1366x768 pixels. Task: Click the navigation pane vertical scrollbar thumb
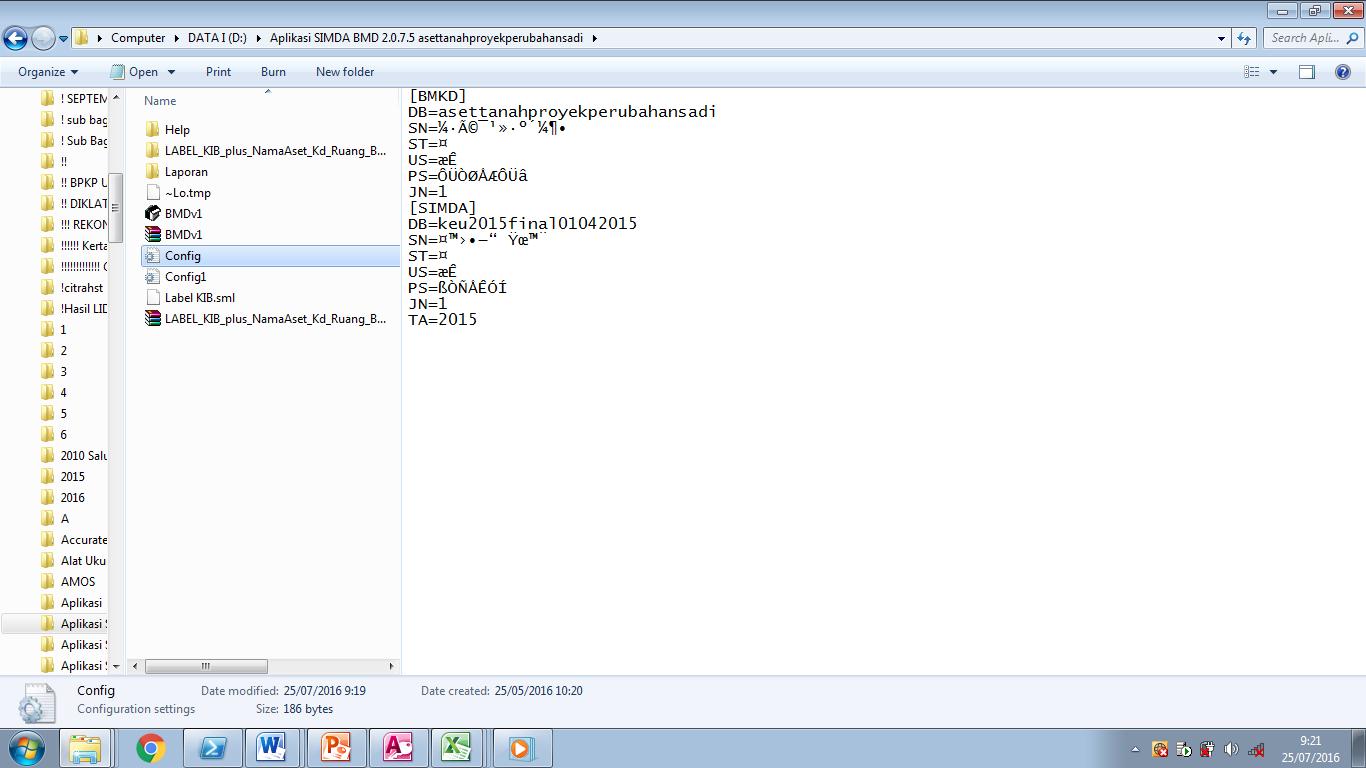click(116, 207)
